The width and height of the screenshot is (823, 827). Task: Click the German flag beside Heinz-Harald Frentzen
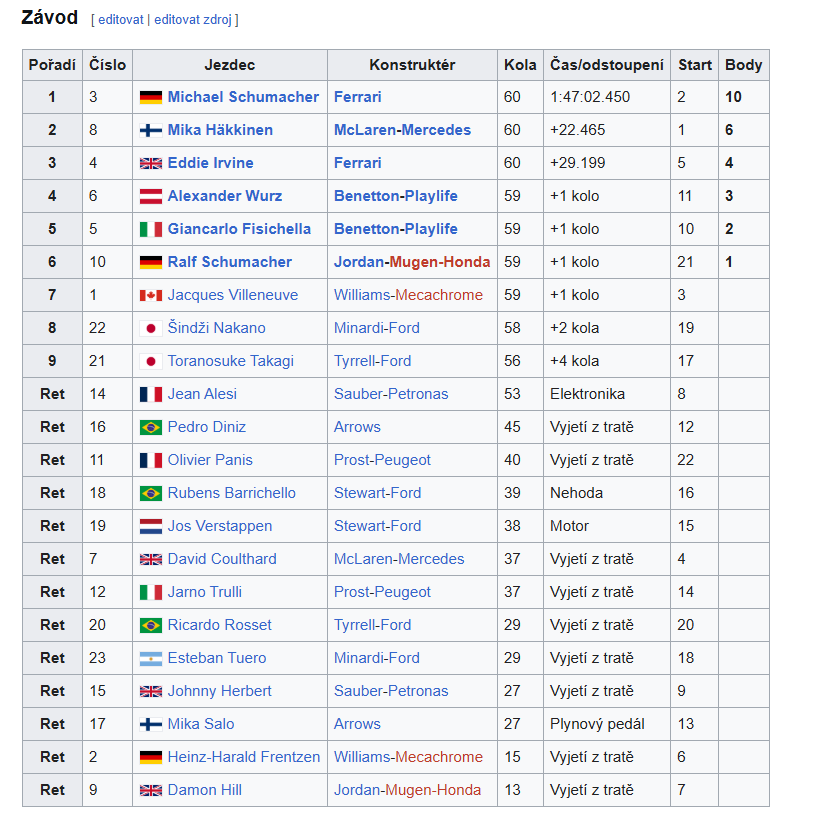(150, 757)
